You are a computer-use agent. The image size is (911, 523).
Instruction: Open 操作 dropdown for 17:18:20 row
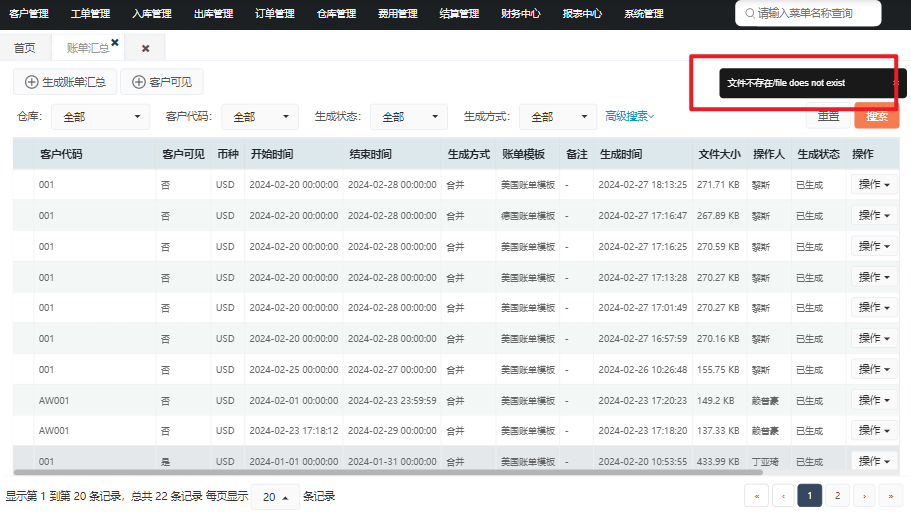pyautogui.click(x=874, y=430)
